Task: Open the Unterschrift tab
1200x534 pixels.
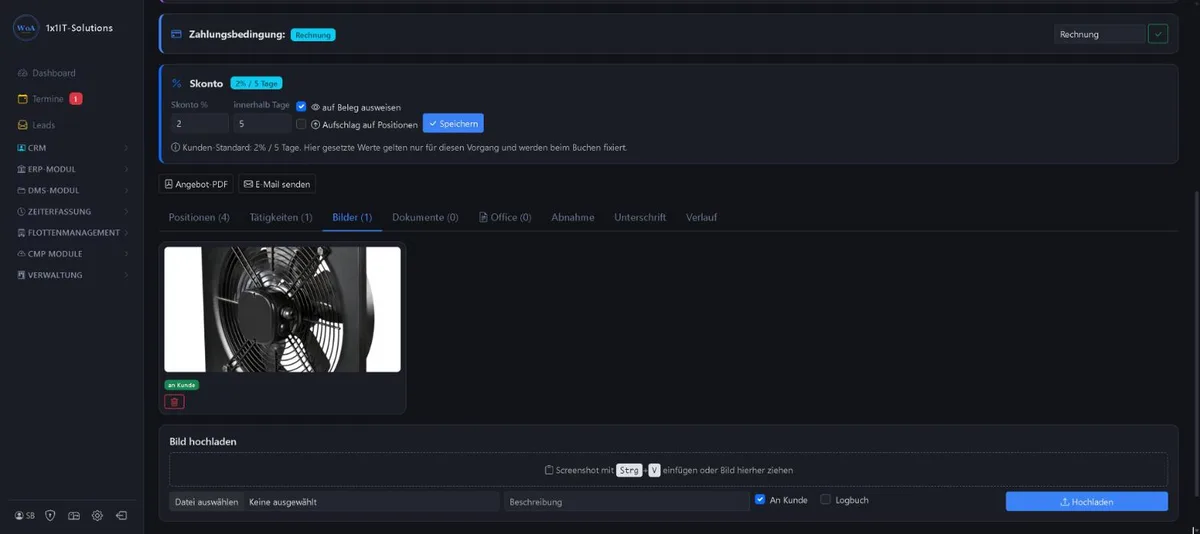Action: (640, 217)
